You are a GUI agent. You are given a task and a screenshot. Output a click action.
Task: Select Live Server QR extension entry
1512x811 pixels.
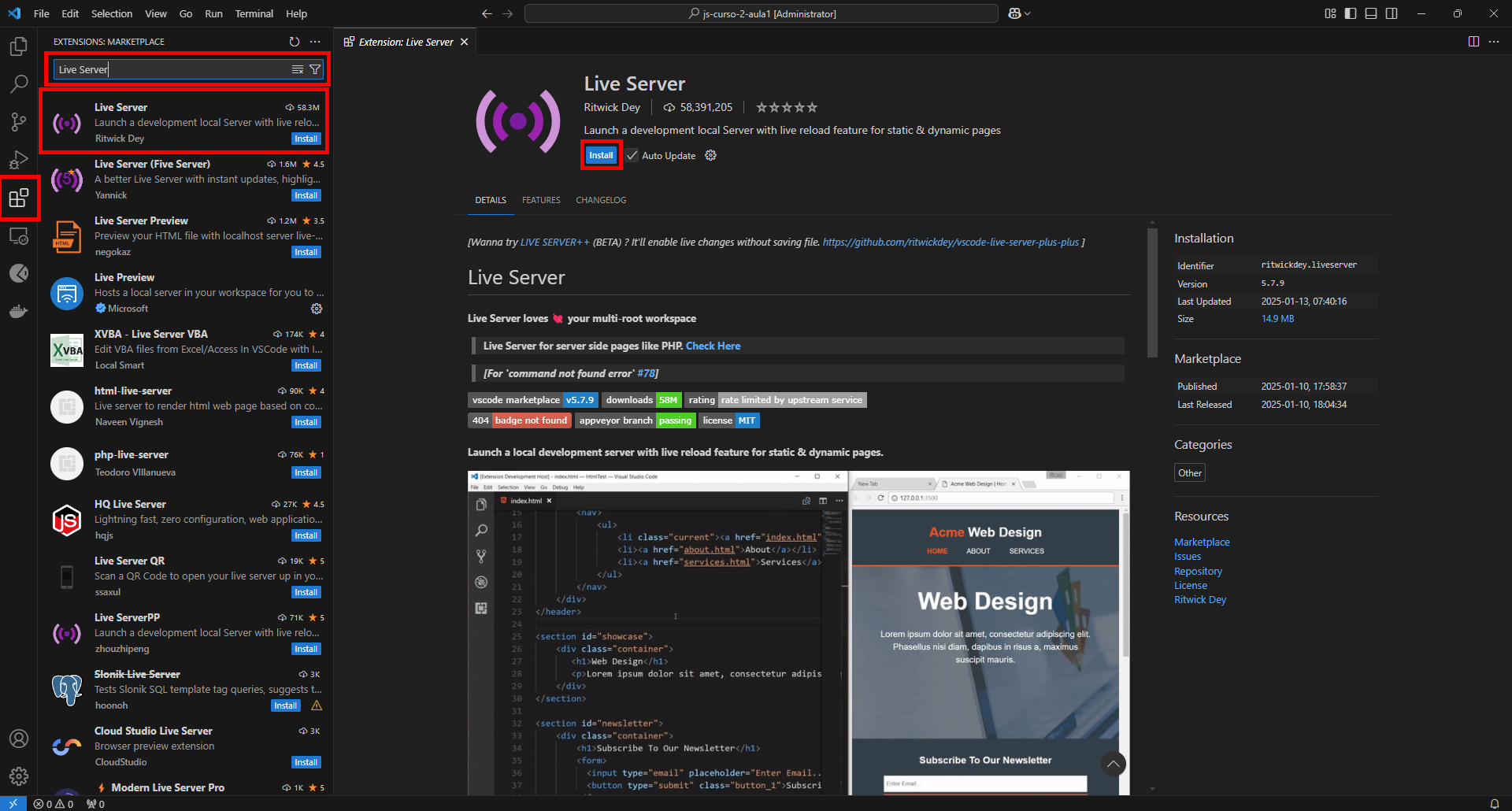[x=187, y=576]
